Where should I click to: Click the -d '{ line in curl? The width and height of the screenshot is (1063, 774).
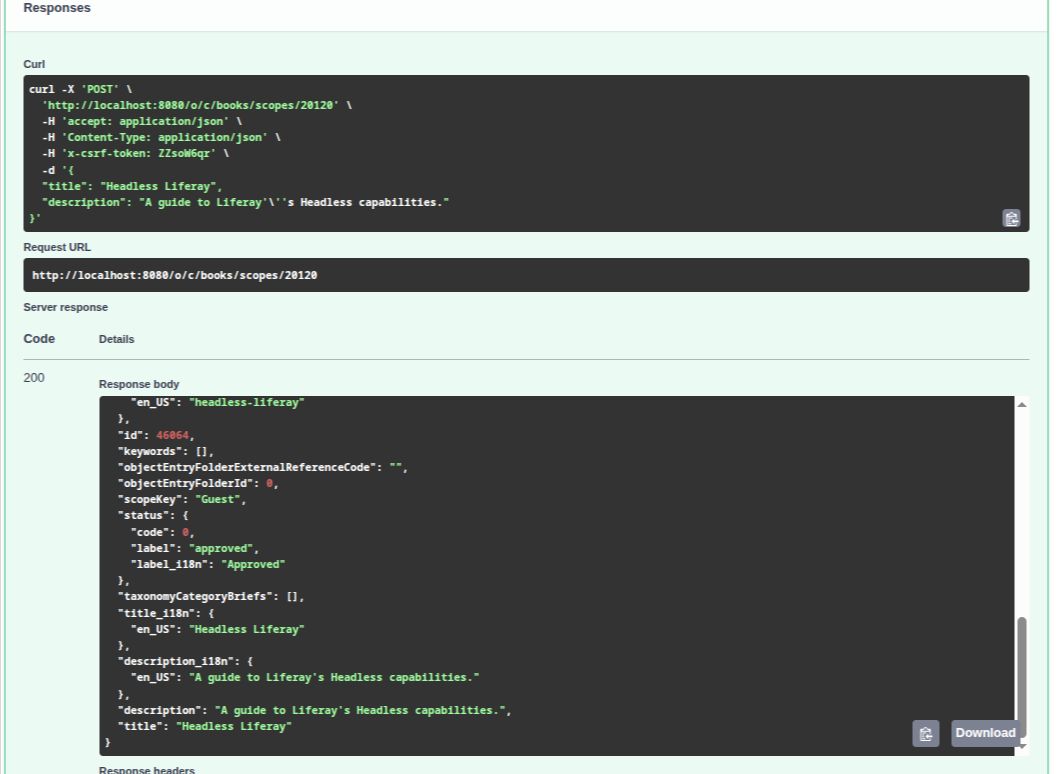58,170
